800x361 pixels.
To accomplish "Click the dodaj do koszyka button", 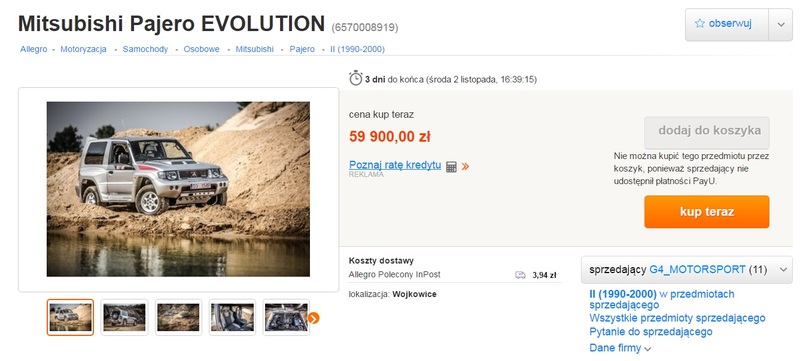I will click(x=707, y=132).
